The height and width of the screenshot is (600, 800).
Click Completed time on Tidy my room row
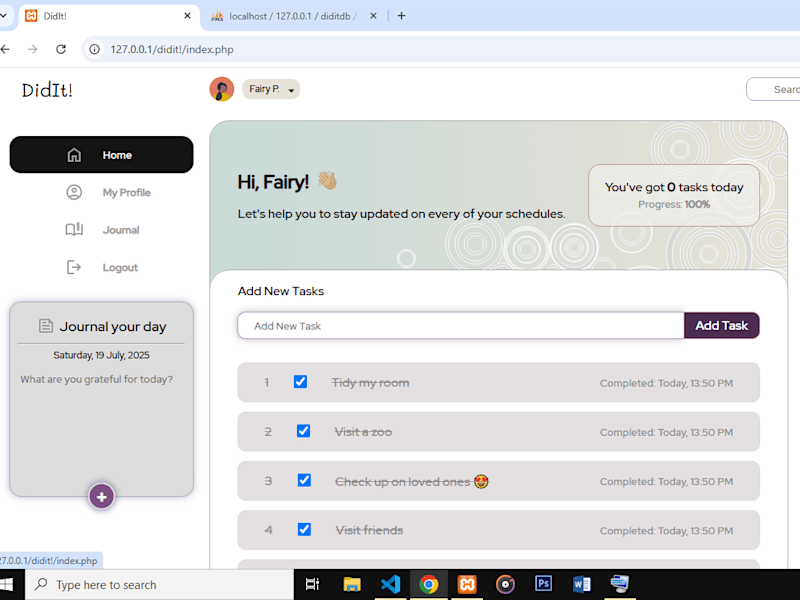pyautogui.click(x=666, y=383)
